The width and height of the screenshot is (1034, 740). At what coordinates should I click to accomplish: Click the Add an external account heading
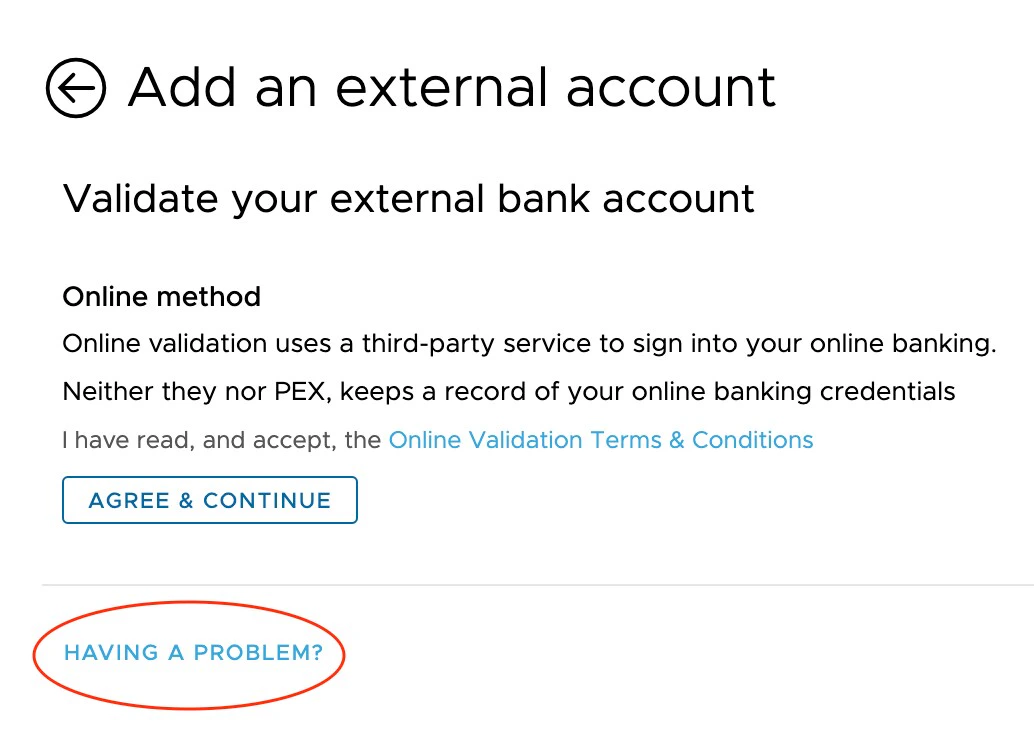coord(450,87)
